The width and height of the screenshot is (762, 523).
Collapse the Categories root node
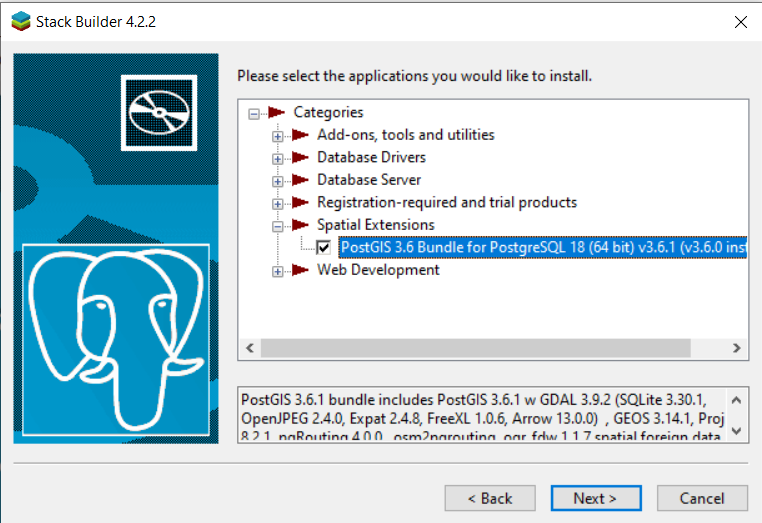(x=254, y=114)
